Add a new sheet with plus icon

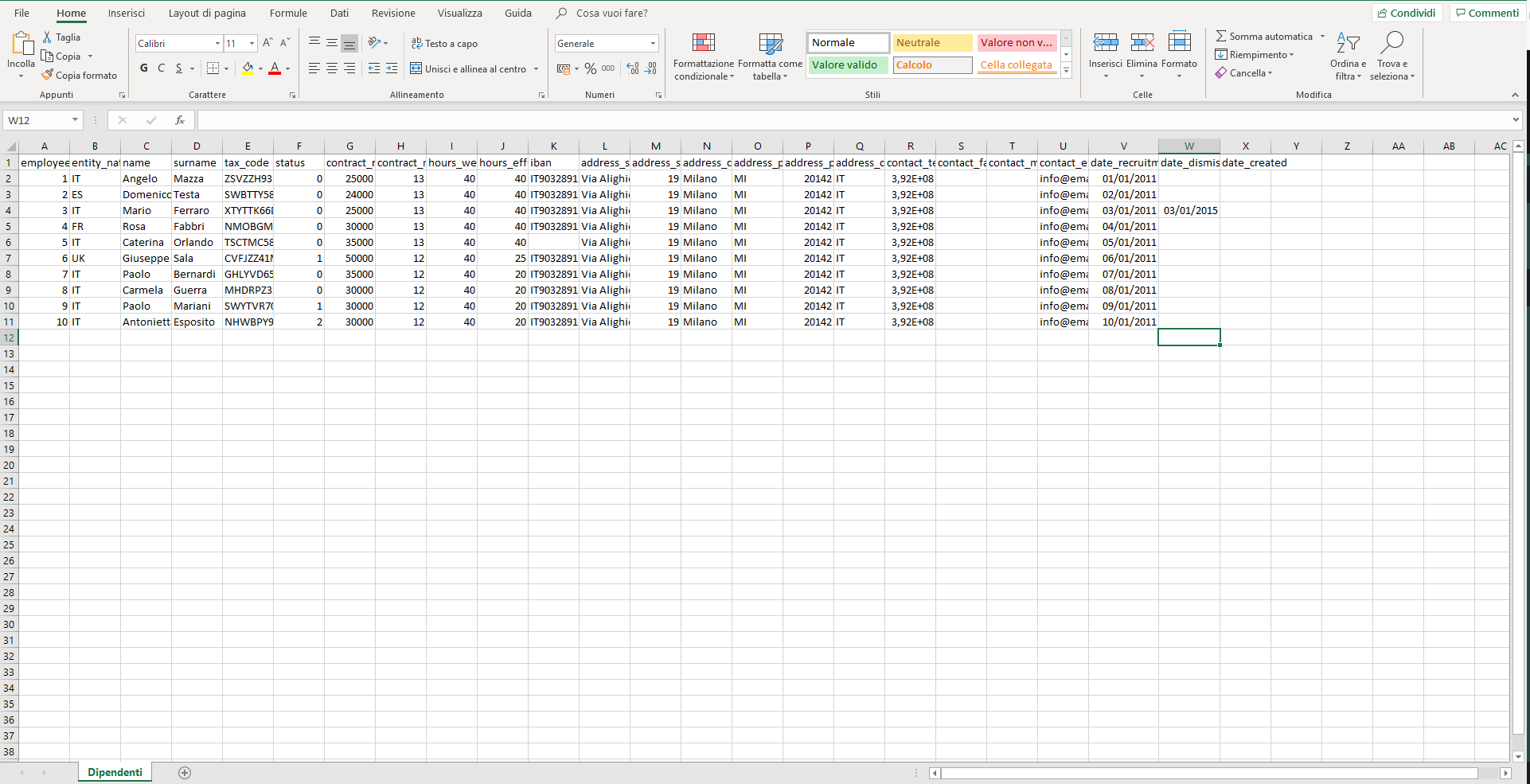pos(185,773)
